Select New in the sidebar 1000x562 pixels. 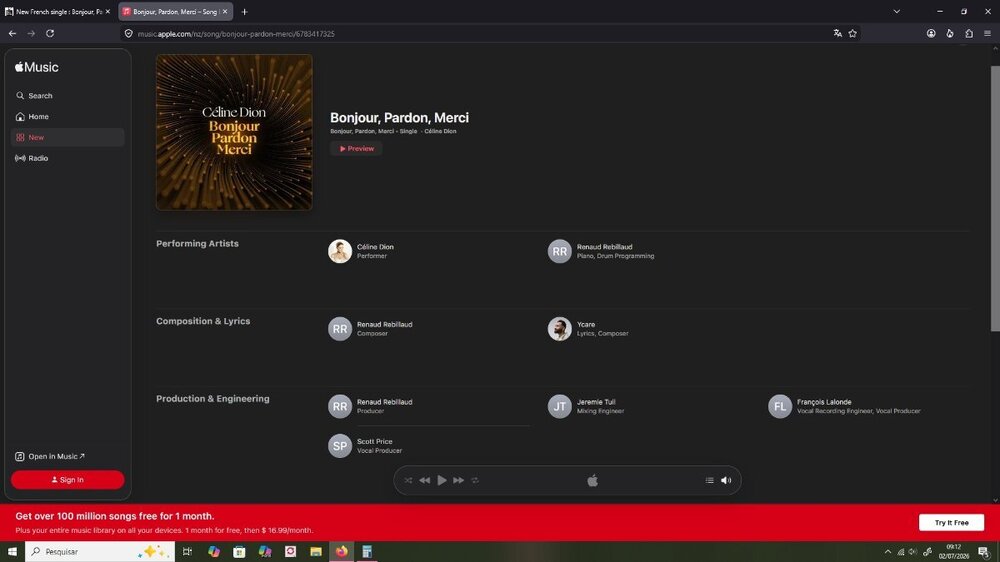[67, 137]
